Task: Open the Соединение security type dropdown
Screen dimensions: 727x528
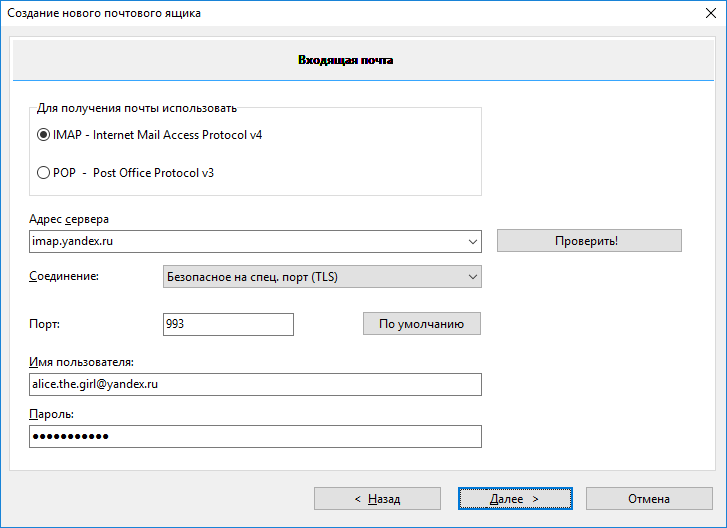Action: tap(321, 276)
